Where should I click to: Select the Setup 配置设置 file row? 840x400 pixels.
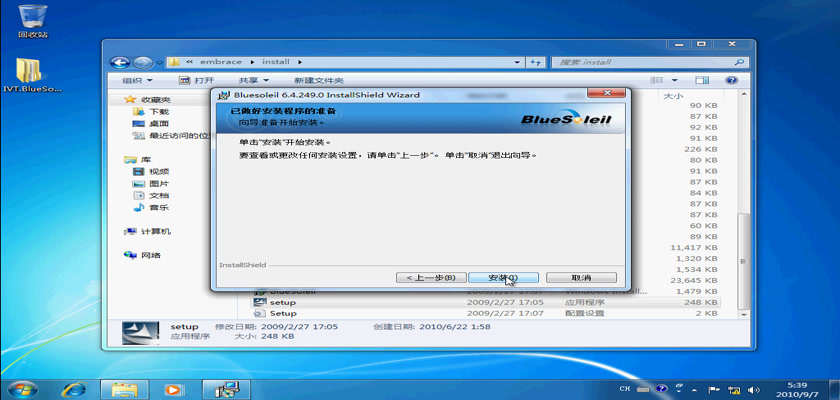pyautogui.click(x=283, y=313)
